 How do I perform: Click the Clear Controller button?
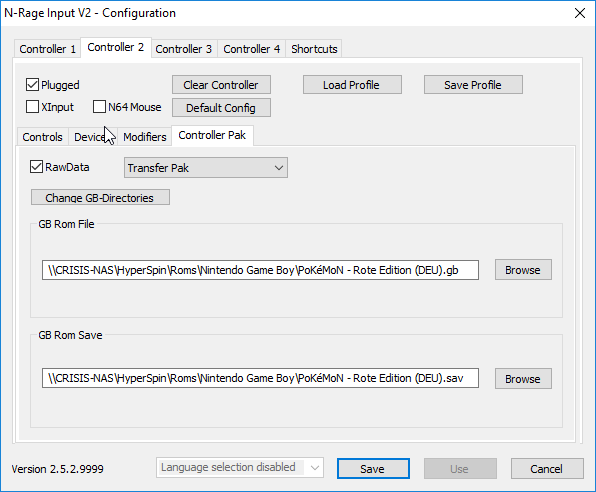coord(221,85)
